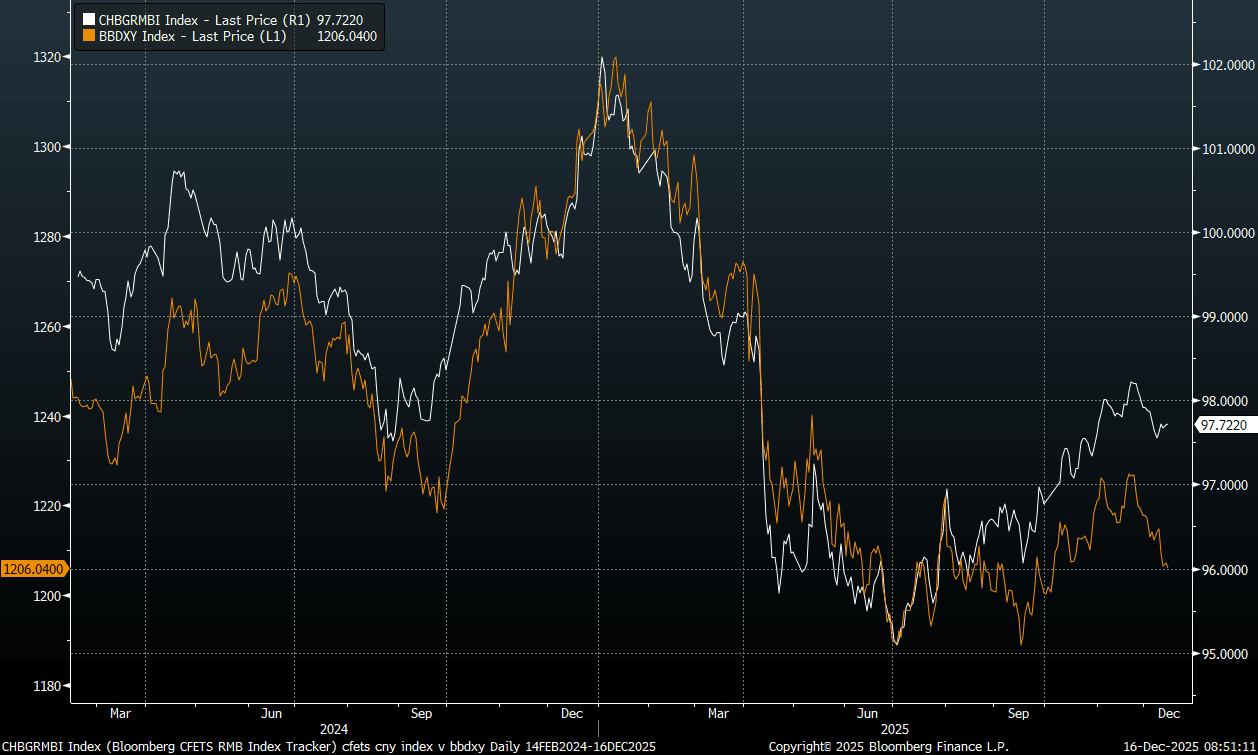Click the 95.0000 right axis label
This screenshot has height=755, width=1258.
click(x=1223, y=654)
